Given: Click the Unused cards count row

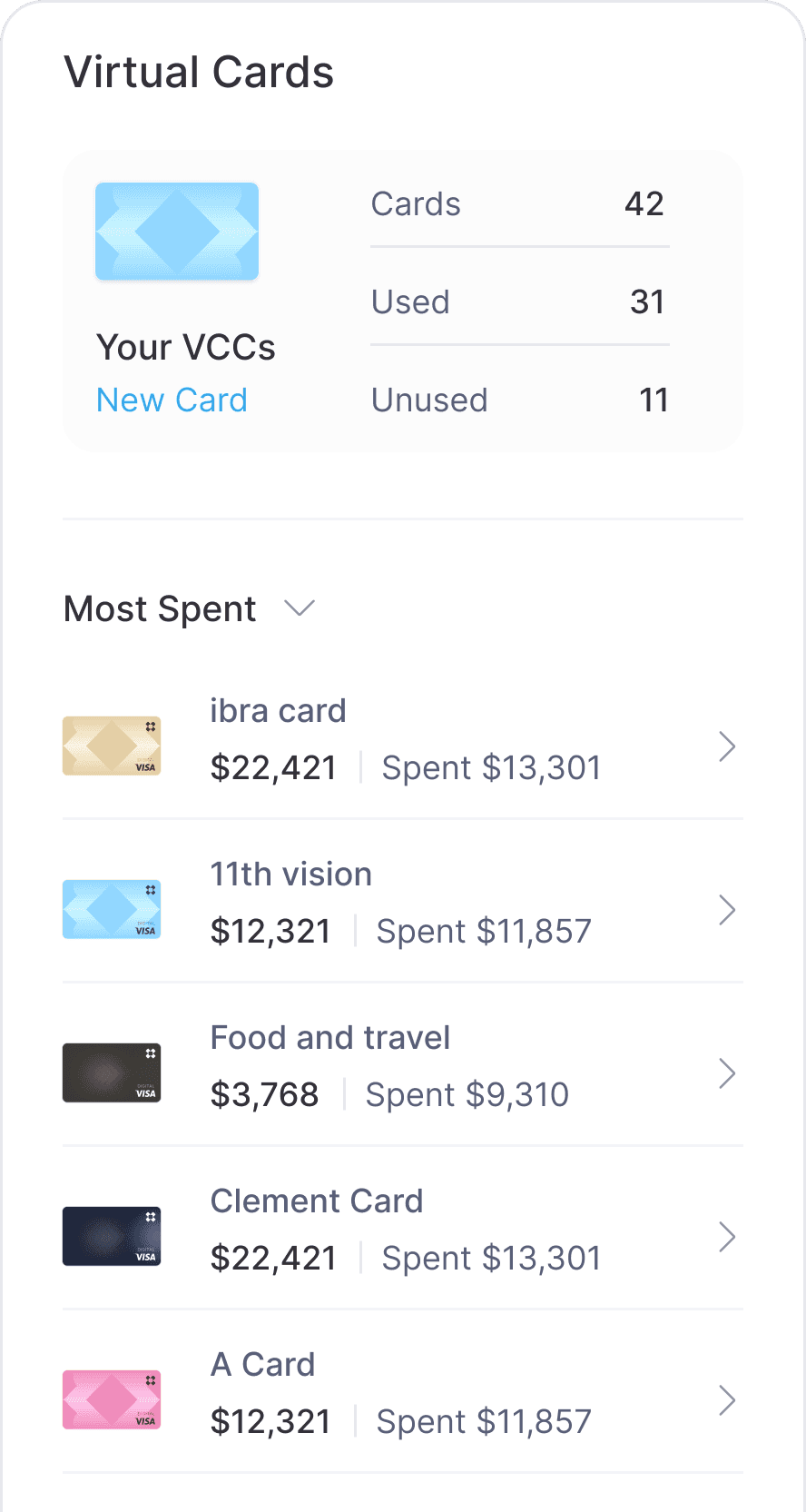Looking at the screenshot, I should tap(519, 400).
